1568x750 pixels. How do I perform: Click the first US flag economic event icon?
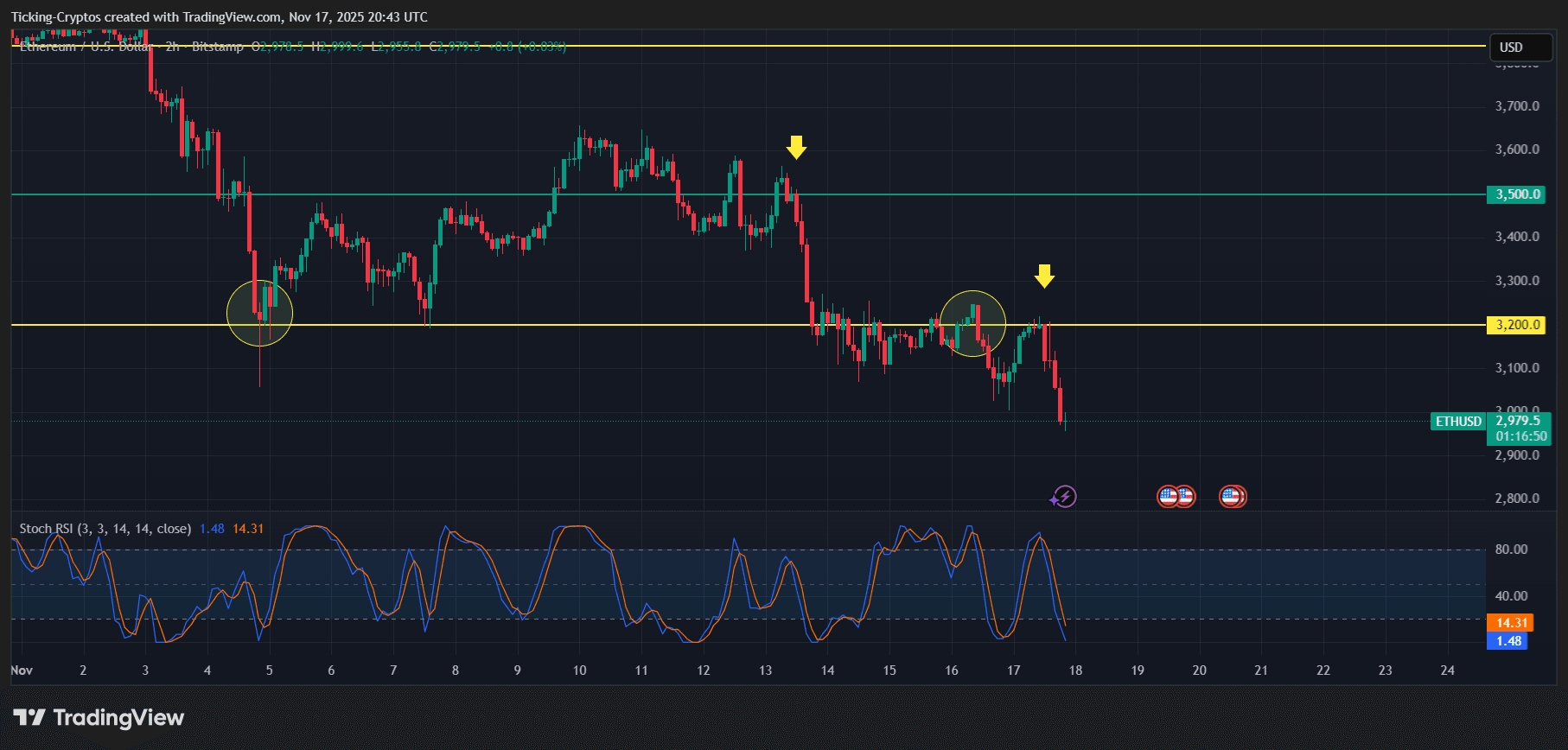(x=1168, y=497)
